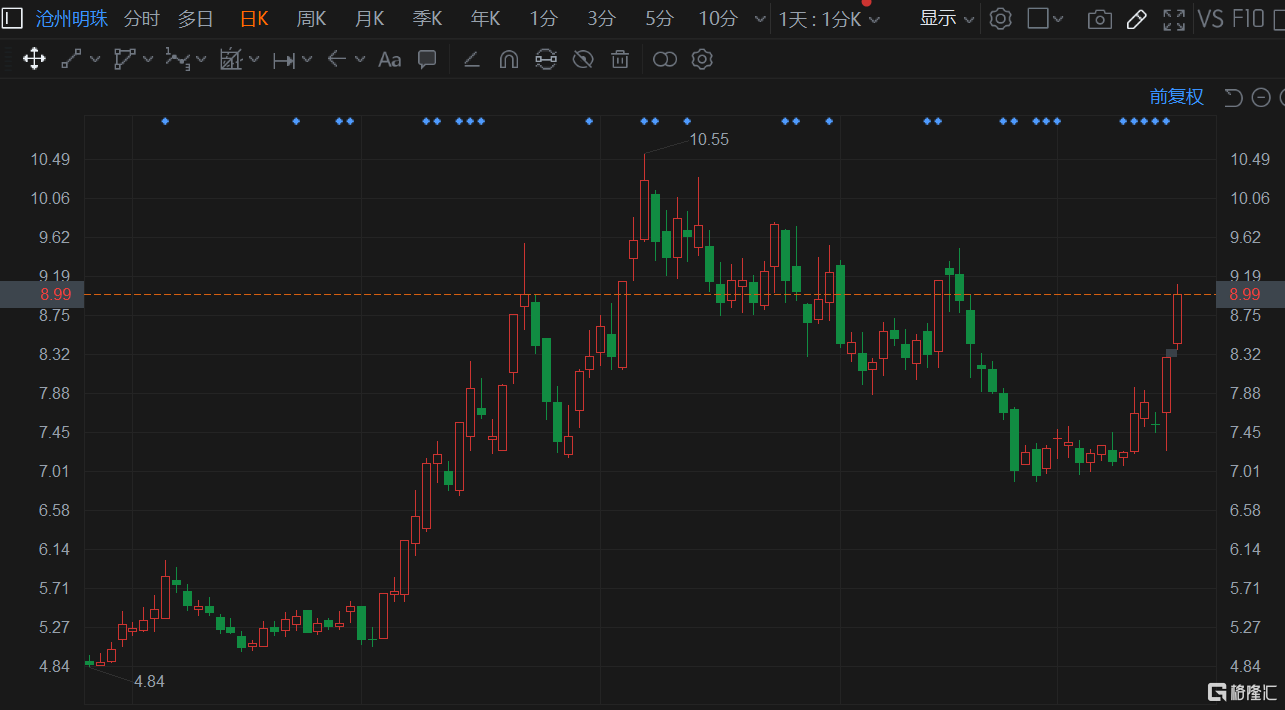Expand the polygon tool dropdown arrow

tap(148, 60)
